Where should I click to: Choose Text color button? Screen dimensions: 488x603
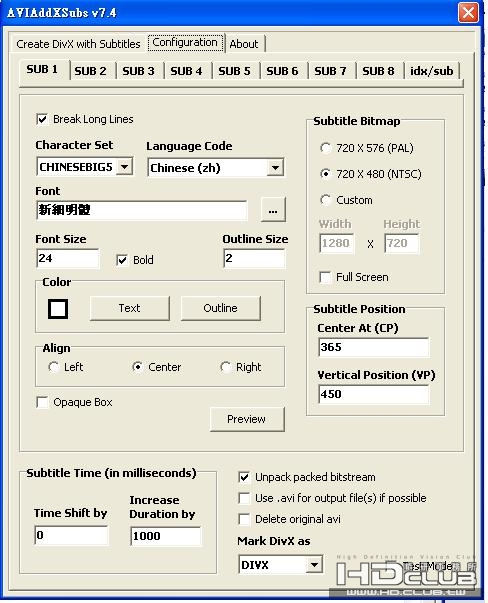coord(130,308)
